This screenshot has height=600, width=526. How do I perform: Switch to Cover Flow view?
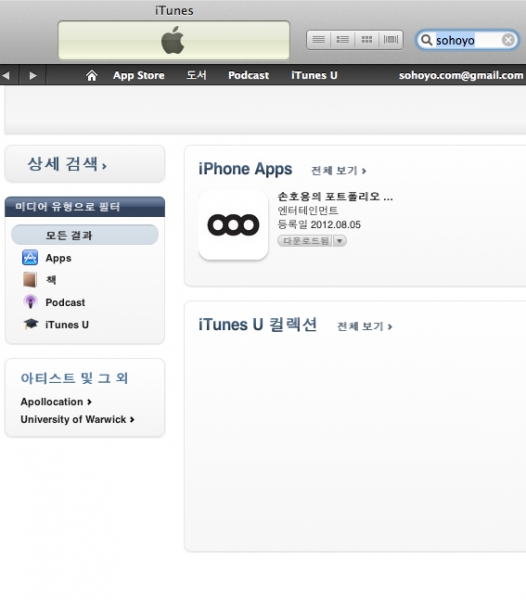391,39
